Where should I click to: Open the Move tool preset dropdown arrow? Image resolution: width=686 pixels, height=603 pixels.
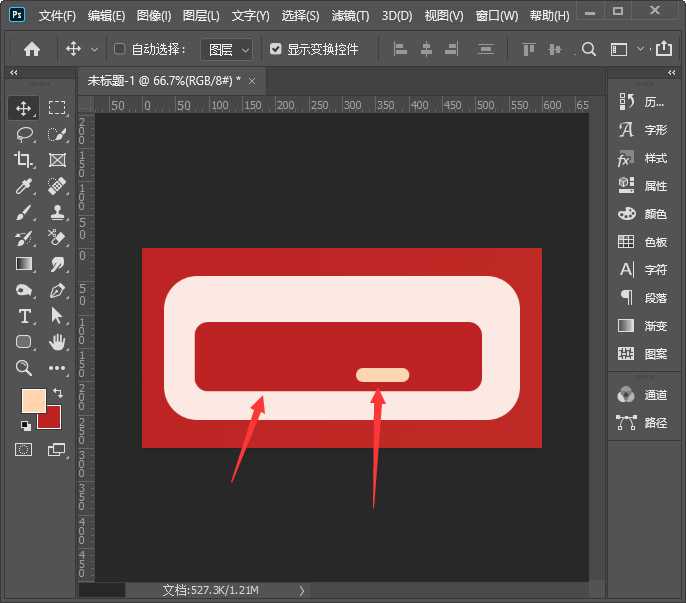coord(95,49)
